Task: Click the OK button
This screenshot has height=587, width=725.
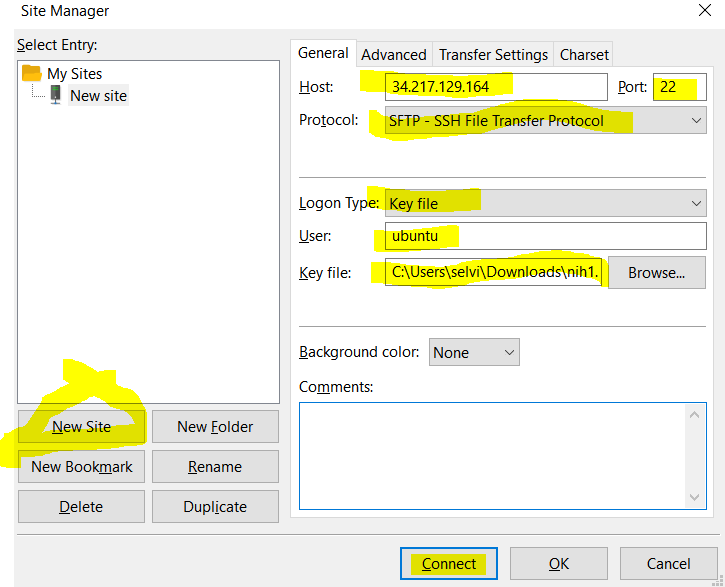Action: 559,563
